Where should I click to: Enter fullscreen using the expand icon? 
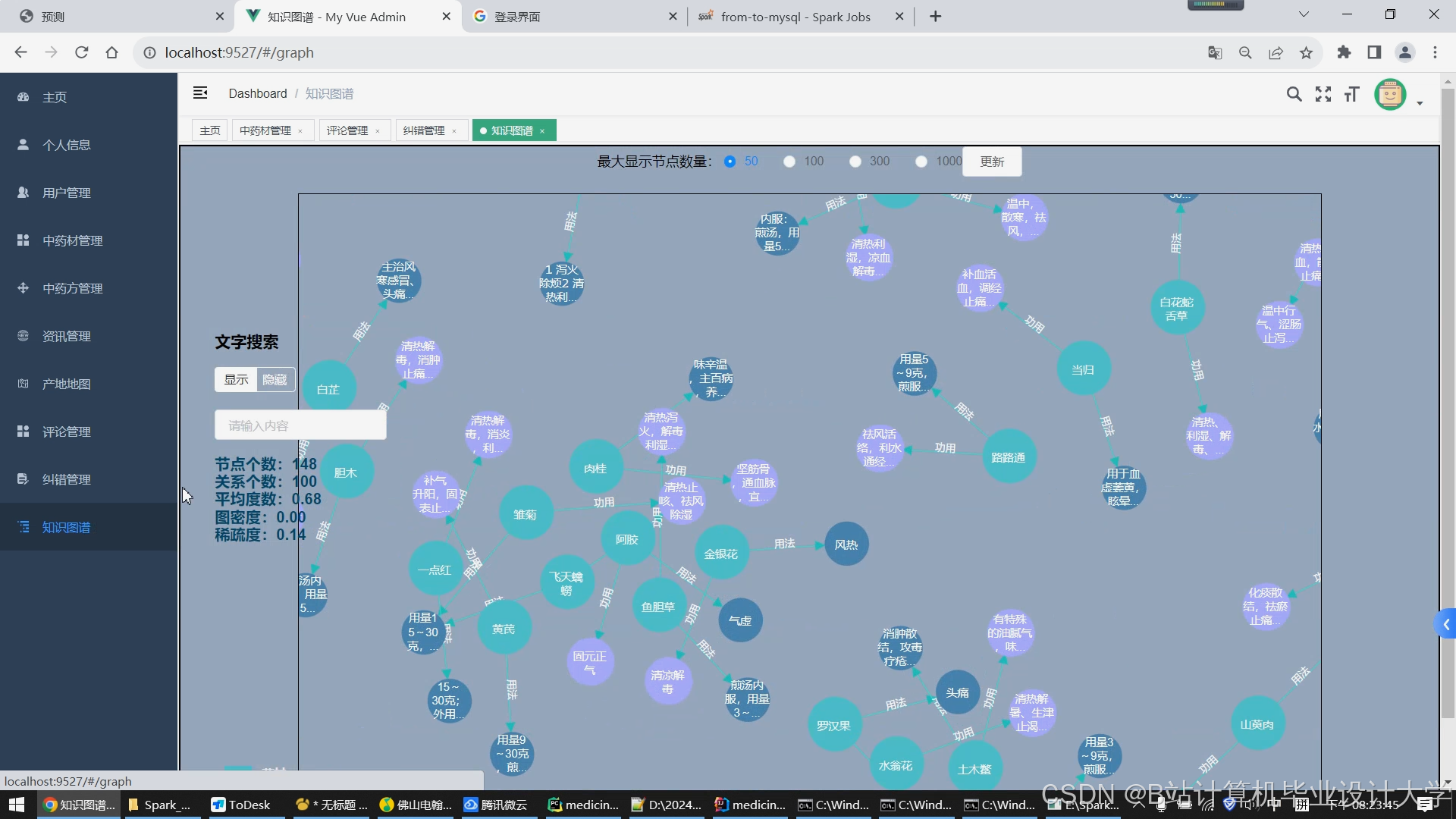pyautogui.click(x=1323, y=94)
